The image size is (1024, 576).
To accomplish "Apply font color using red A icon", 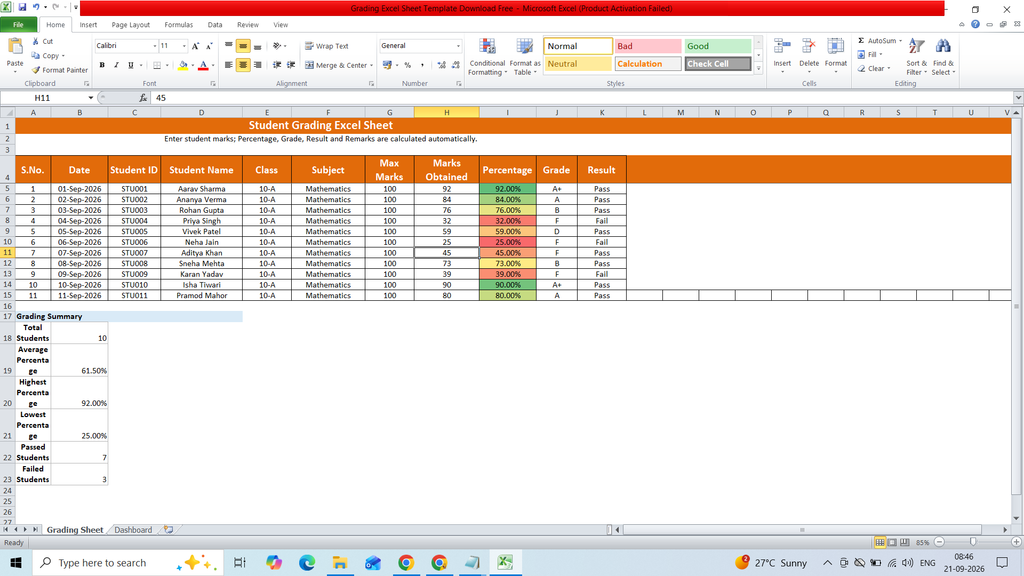I will (203, 65).
